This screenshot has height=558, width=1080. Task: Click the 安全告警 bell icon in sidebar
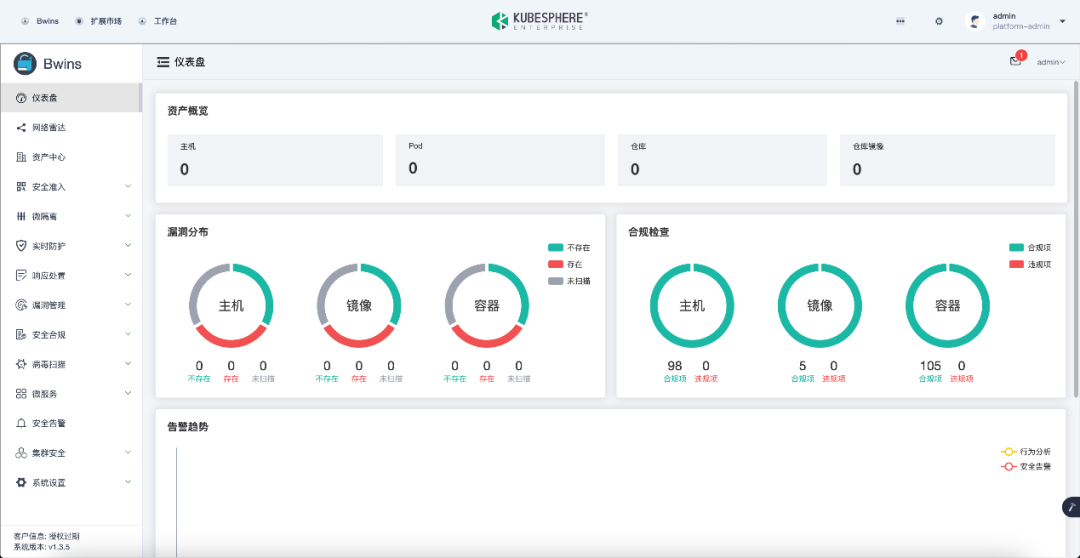coord(21,424)
